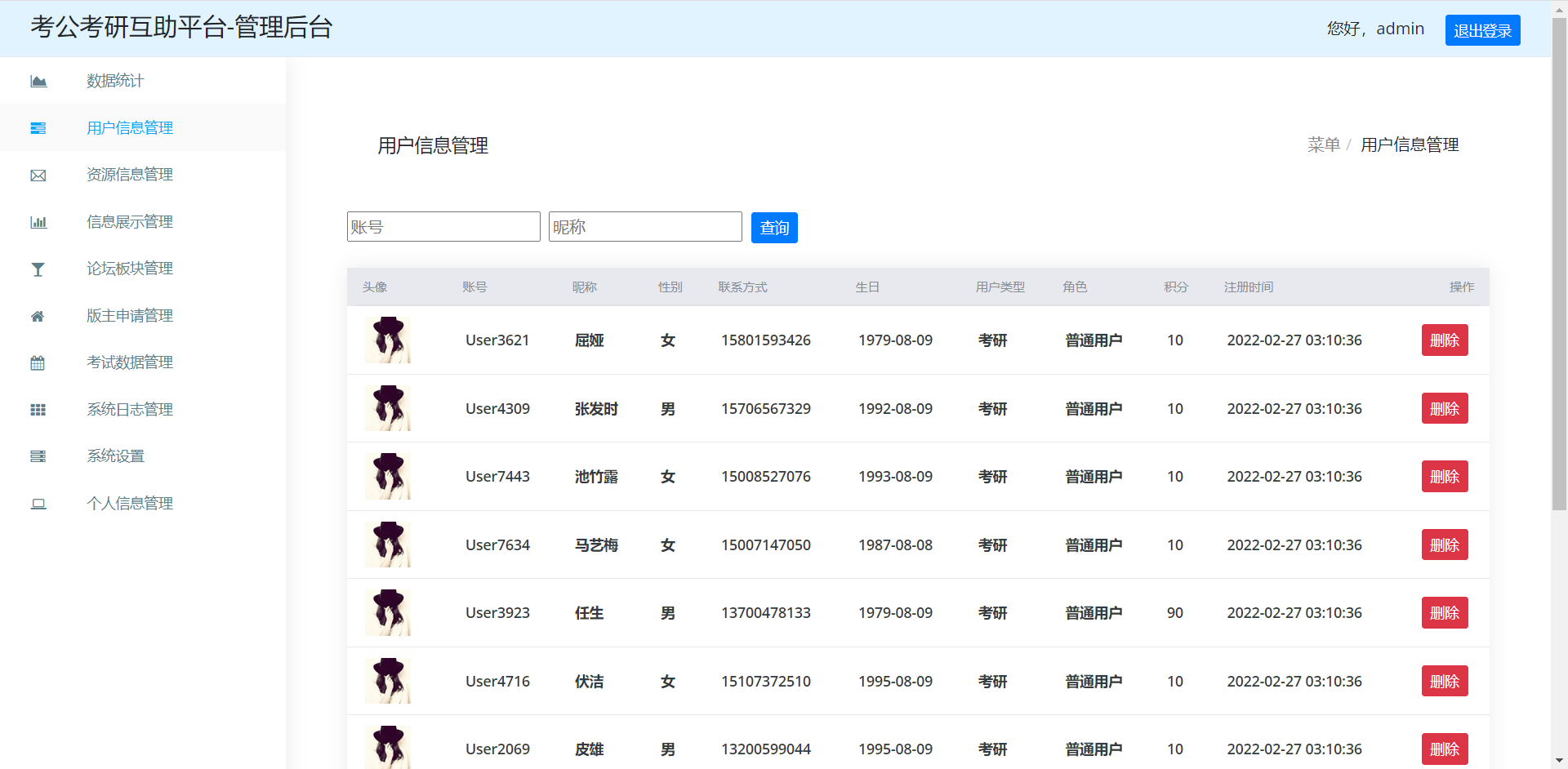Click the 用户信息管理 breadcrumb text
This screenshot has width=1568, height=769.
(1410, 145)
